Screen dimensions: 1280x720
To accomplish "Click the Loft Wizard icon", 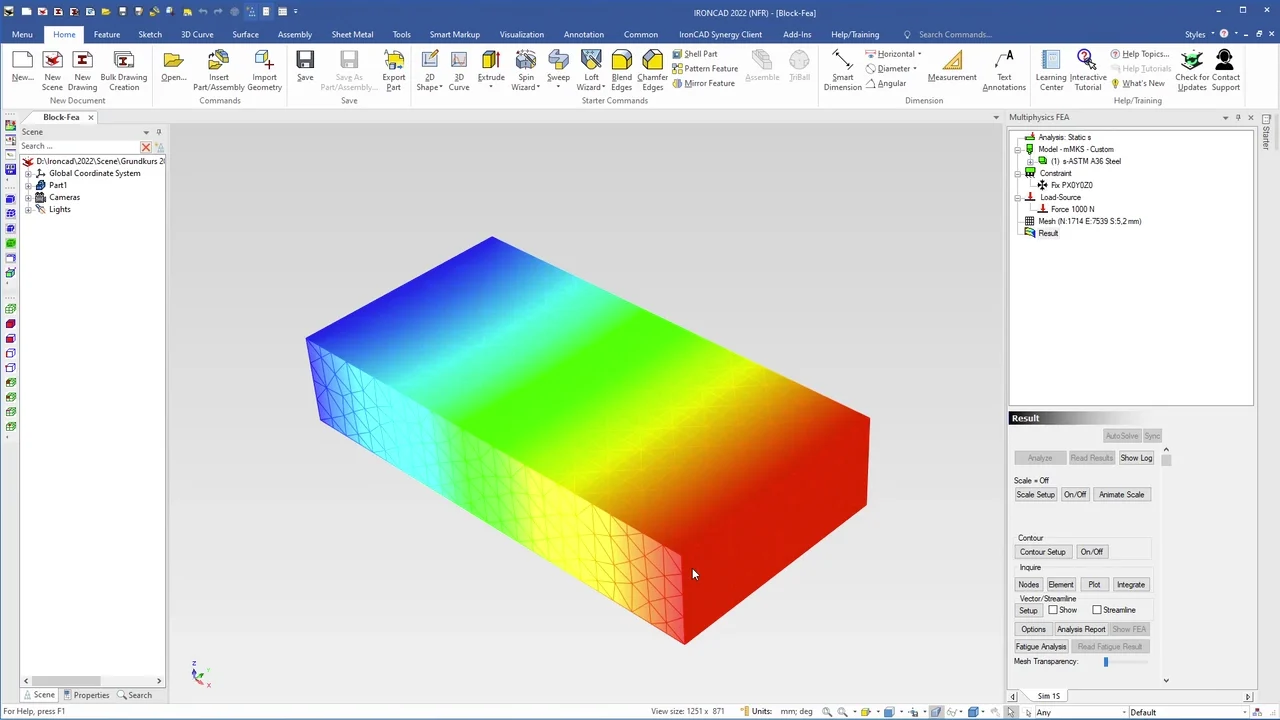I will (591, 61).
